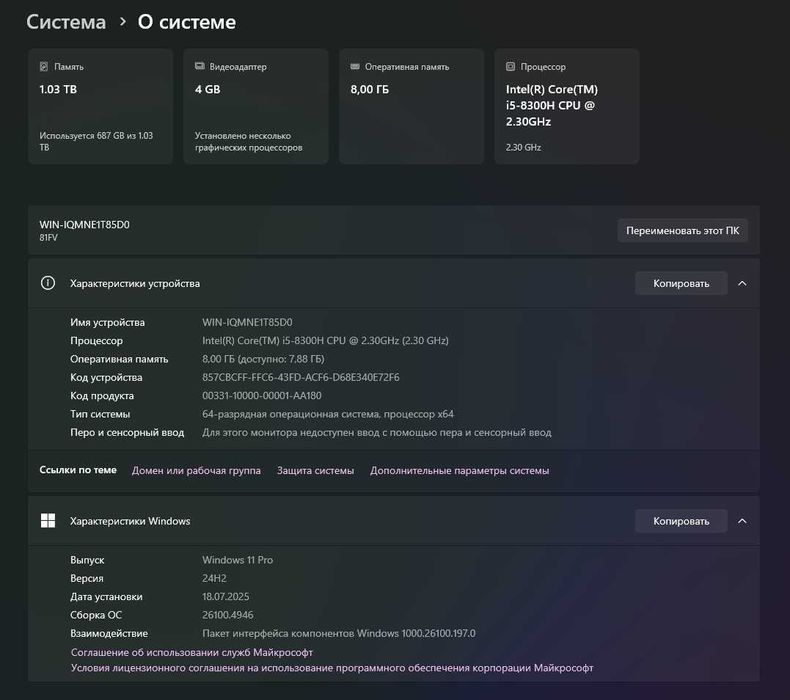790x700 pixels.
Task: Go back to Система breadcrumb
Action: [66, 22]
